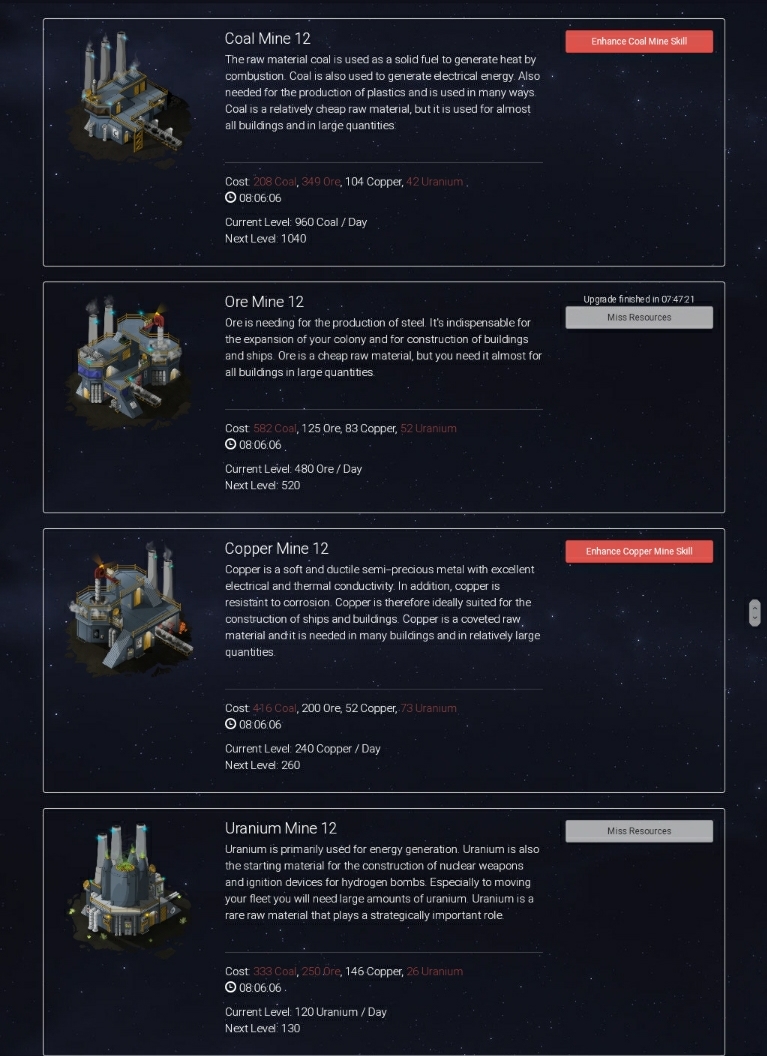767x1056 pixels.
Task: Click the clock icon under Copper Mine cost
Action: point(230,725)
